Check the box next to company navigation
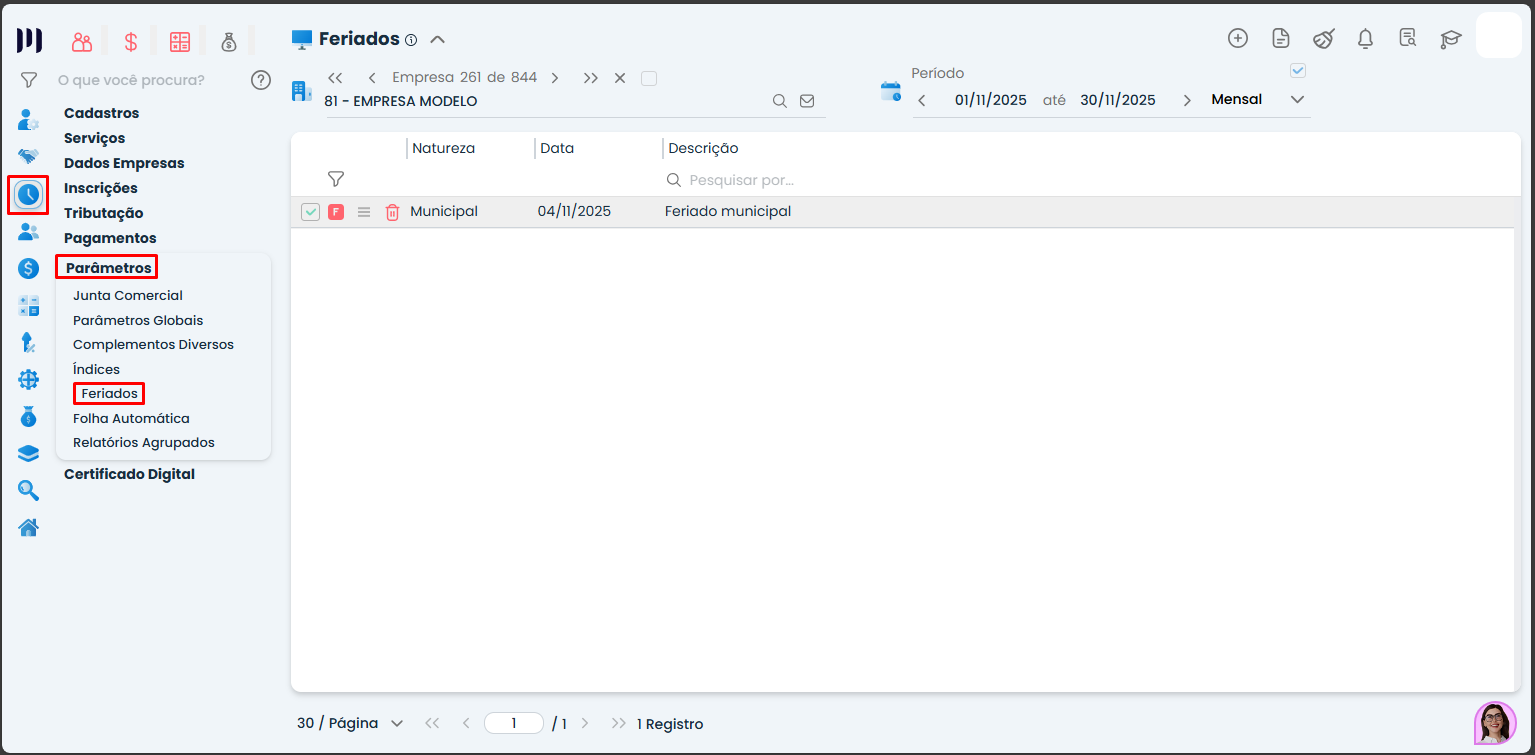 649,78
